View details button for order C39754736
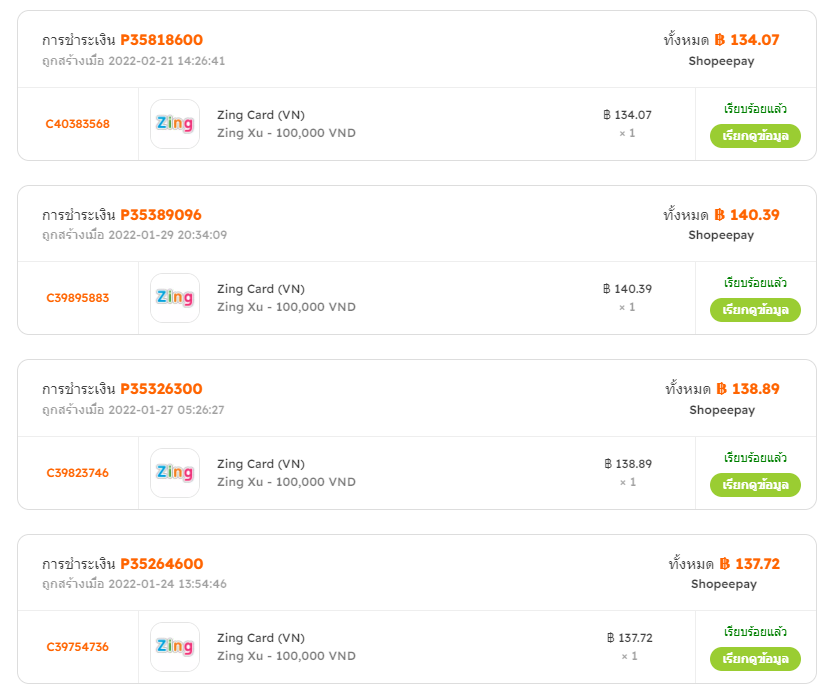This screenshot has width=834, height=697. [x=755, y=659]
